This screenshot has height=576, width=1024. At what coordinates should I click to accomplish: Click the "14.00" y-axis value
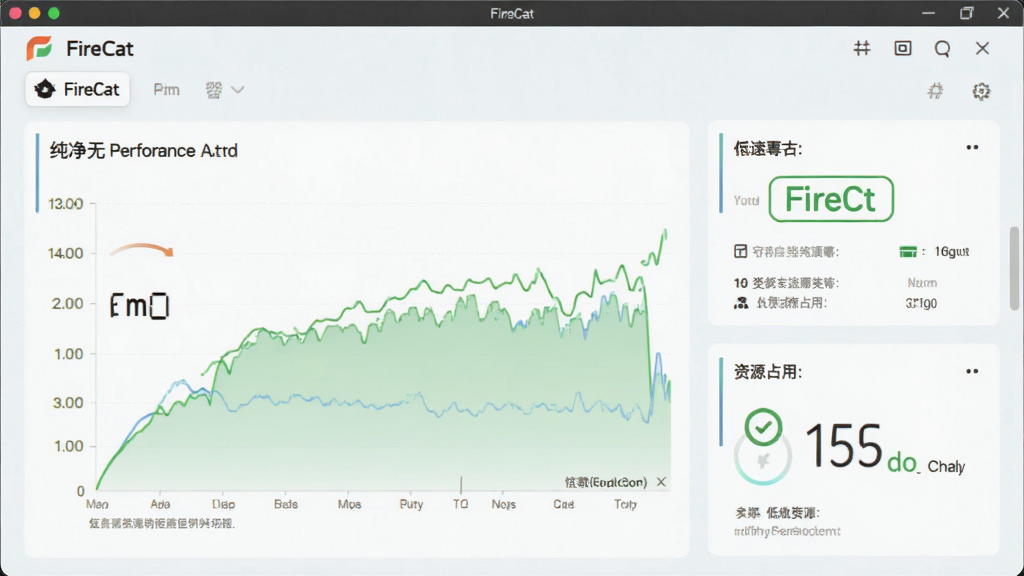coord(65,253)
